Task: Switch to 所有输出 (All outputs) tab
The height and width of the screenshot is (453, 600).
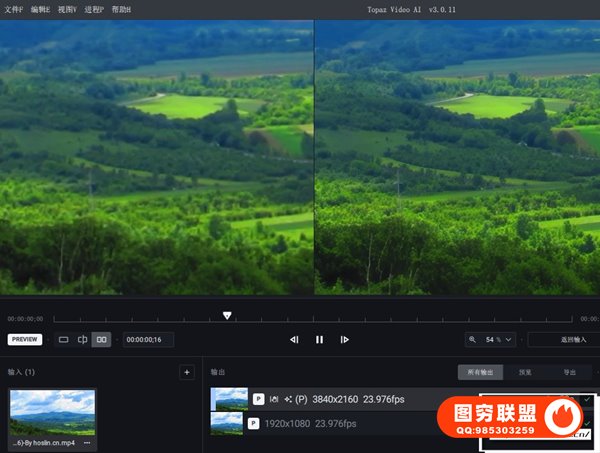Action: point(480,372)
